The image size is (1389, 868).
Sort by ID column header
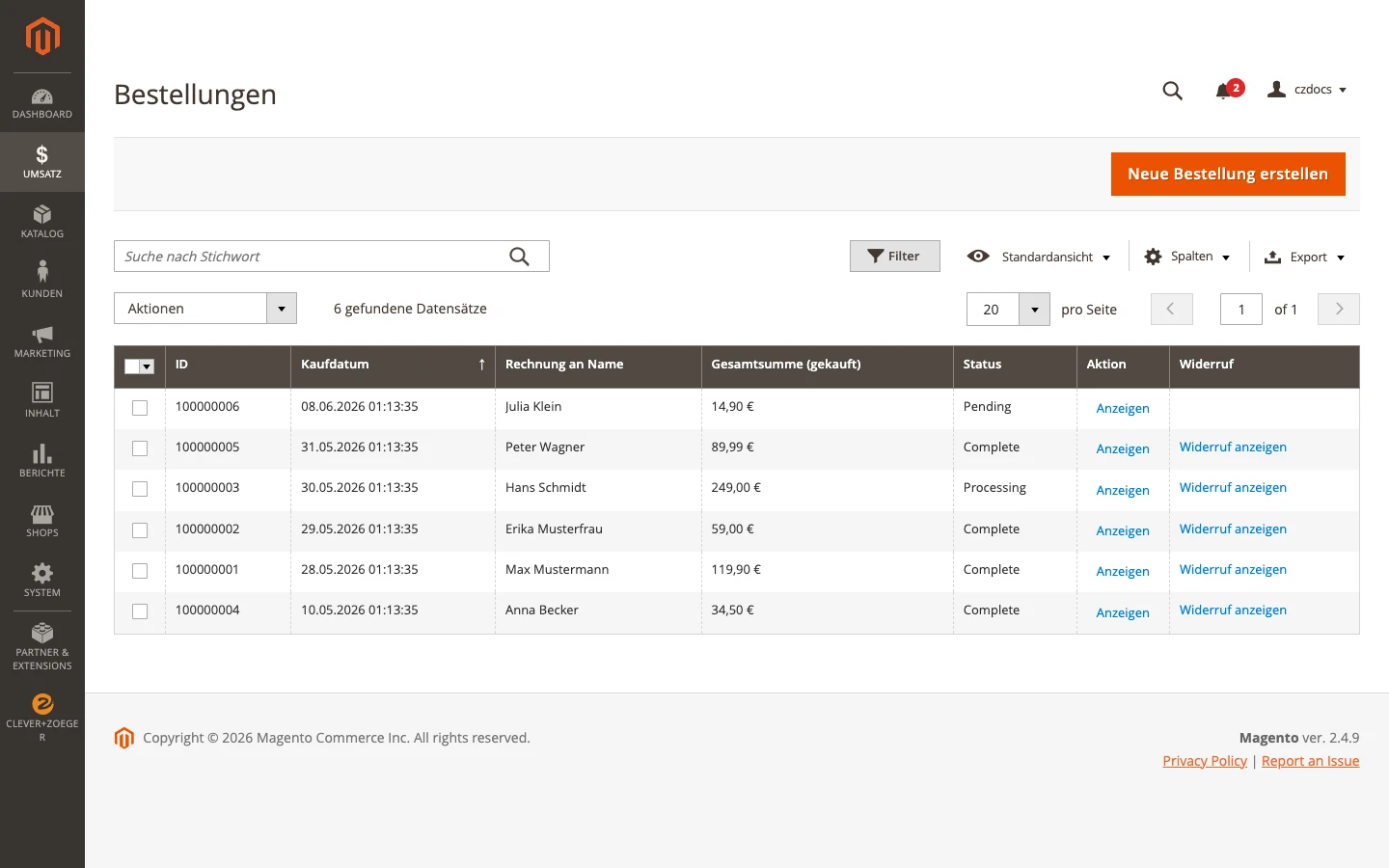(x=228, y=365)
